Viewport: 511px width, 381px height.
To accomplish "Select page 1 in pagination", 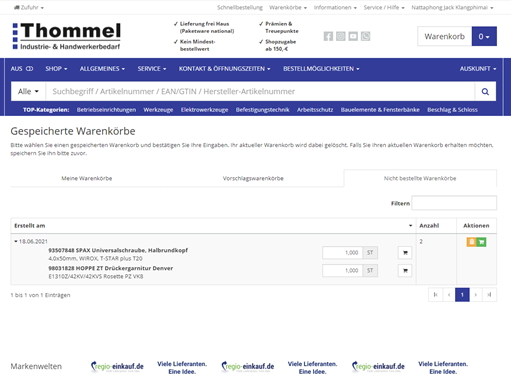I will (x=462, y=295).
